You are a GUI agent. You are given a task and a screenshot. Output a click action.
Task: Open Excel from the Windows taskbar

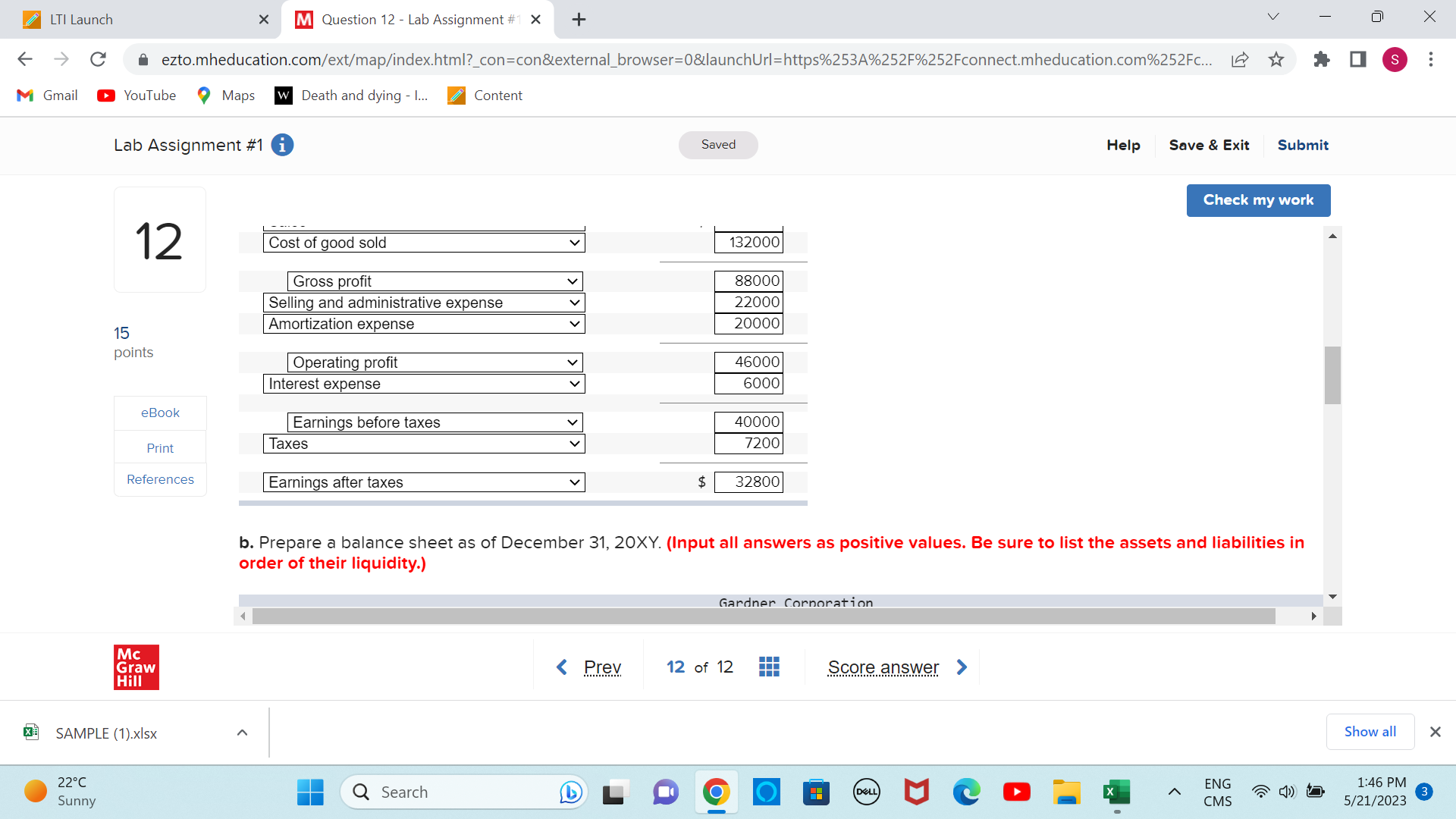[1116, 792]
